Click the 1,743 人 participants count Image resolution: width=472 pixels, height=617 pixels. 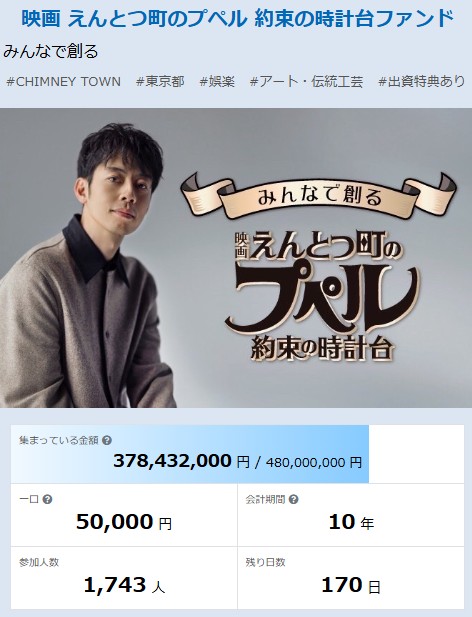click(124, 585)
